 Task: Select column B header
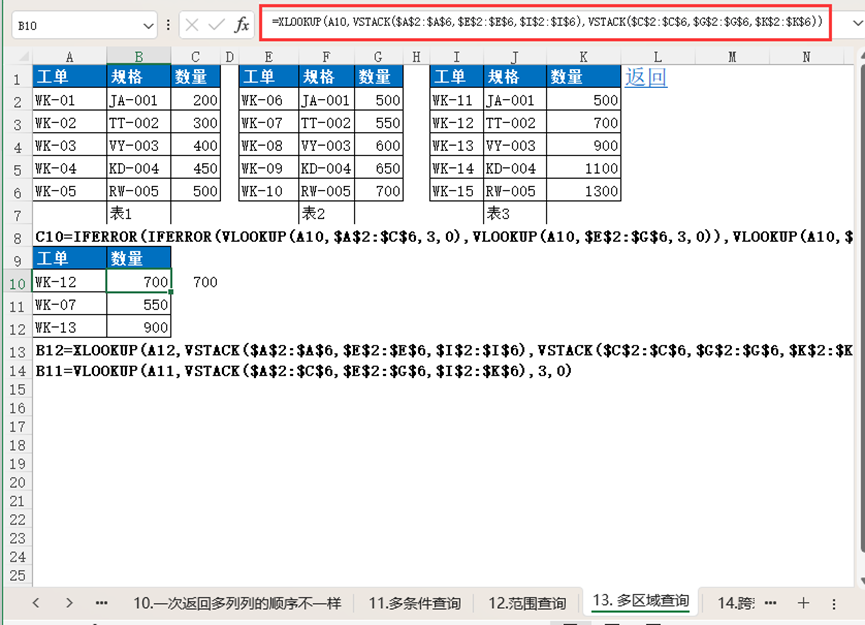[138, 56]
